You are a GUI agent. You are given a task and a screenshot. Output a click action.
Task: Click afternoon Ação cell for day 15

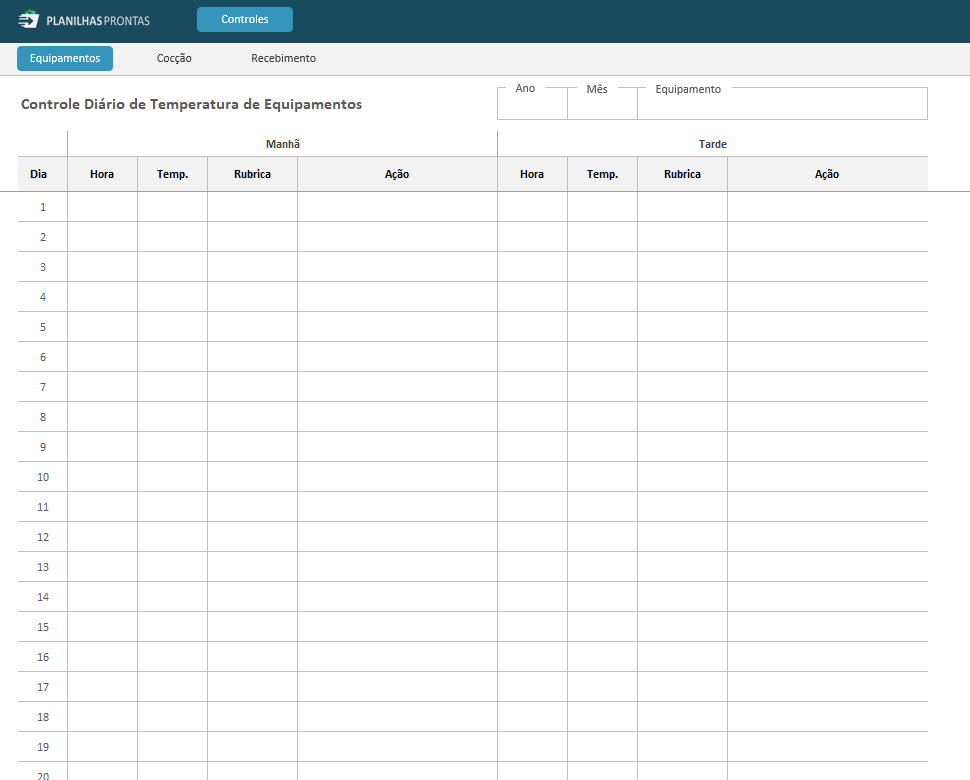click(x=827, y=627)
